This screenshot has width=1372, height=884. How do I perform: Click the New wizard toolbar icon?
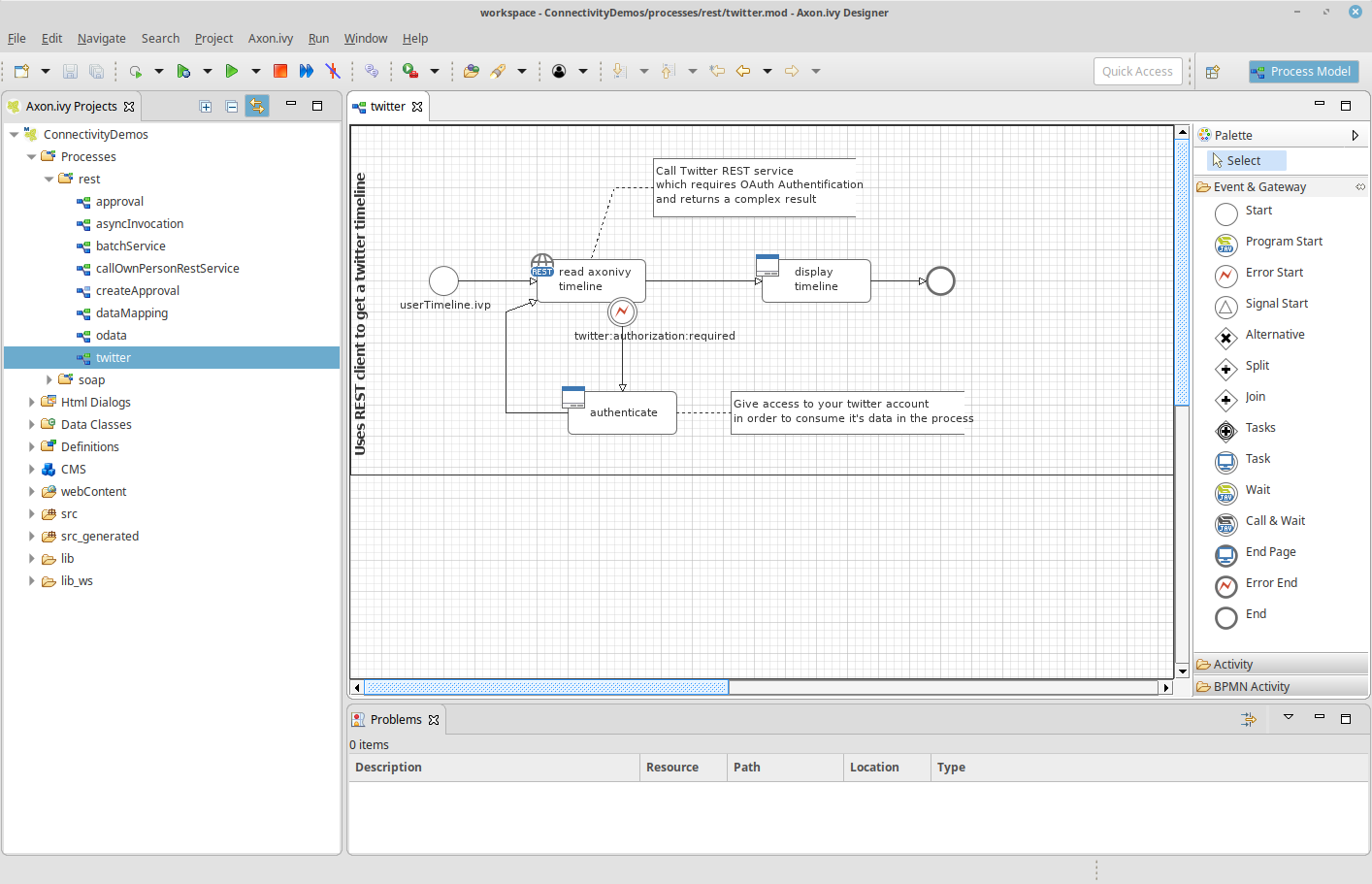21,71
